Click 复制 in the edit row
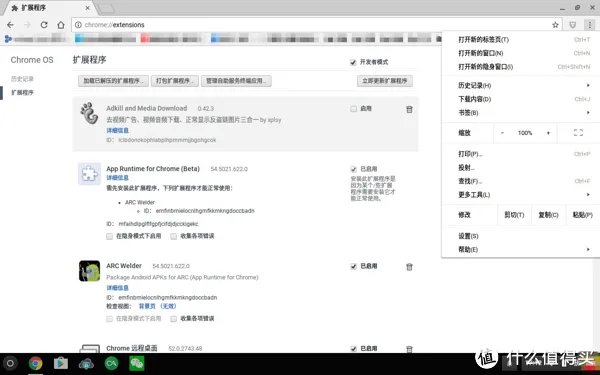 [x=548, y=215]
